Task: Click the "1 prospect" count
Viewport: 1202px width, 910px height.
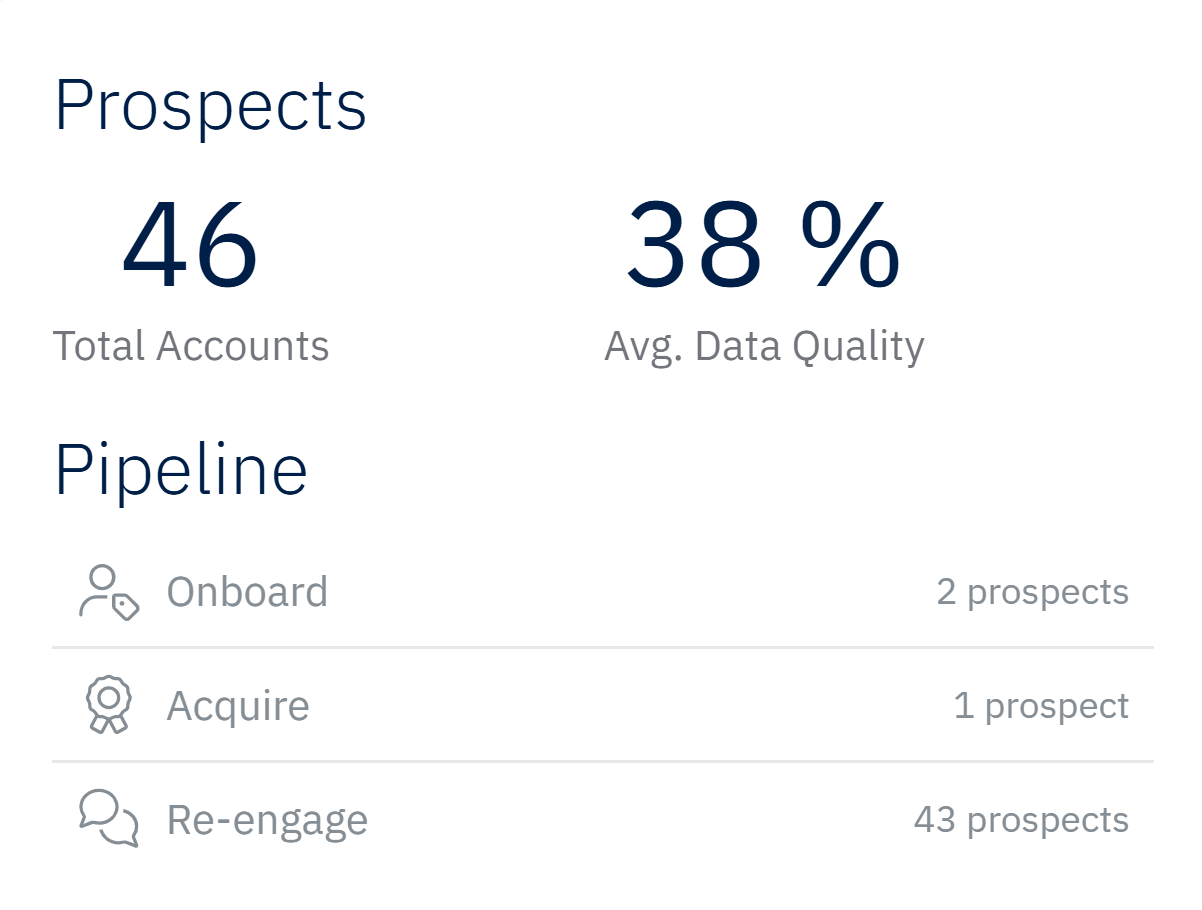Action: (1041, 706)
